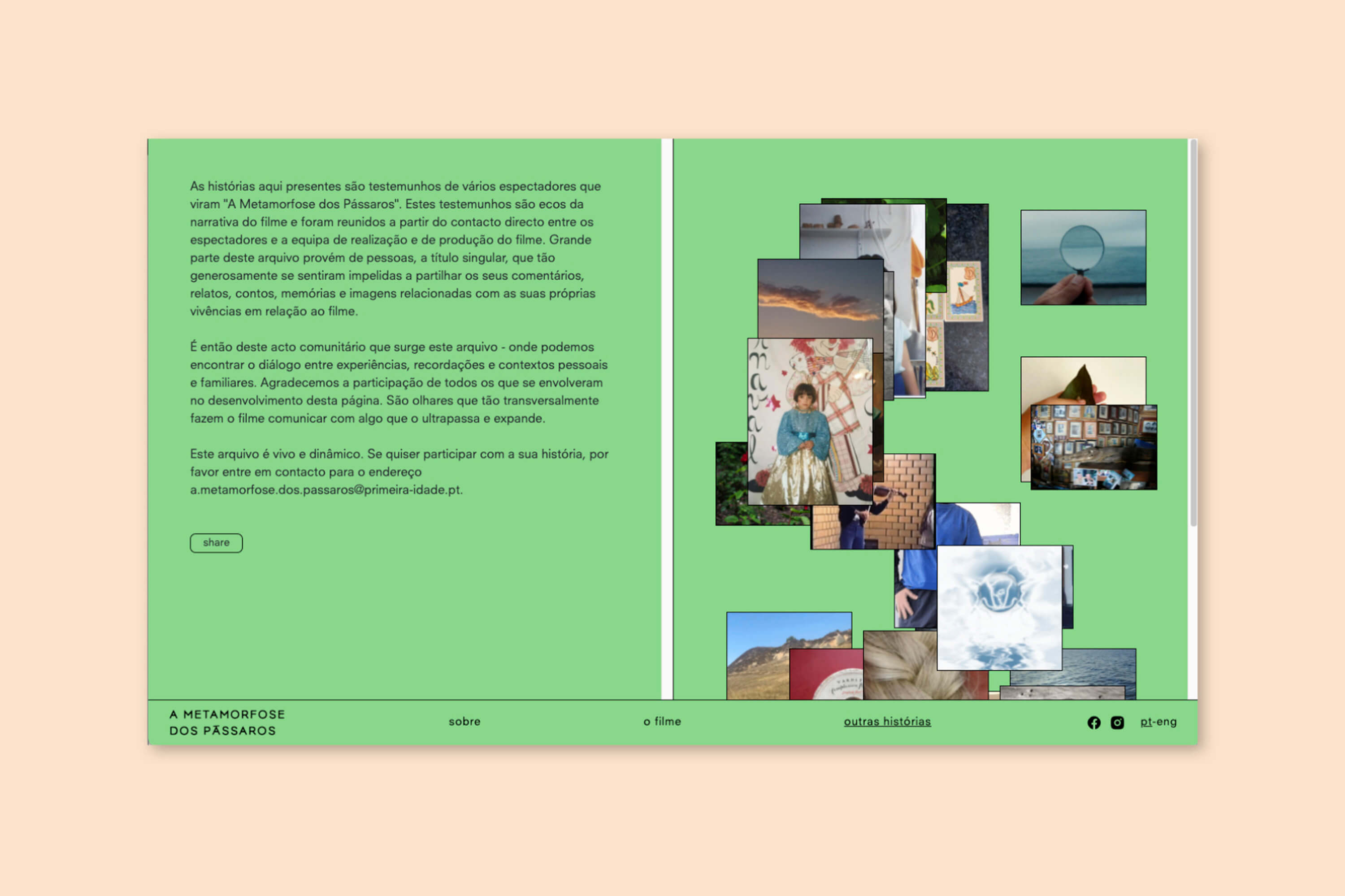
Task: Go to the o filme page
Action: point(662,721)
